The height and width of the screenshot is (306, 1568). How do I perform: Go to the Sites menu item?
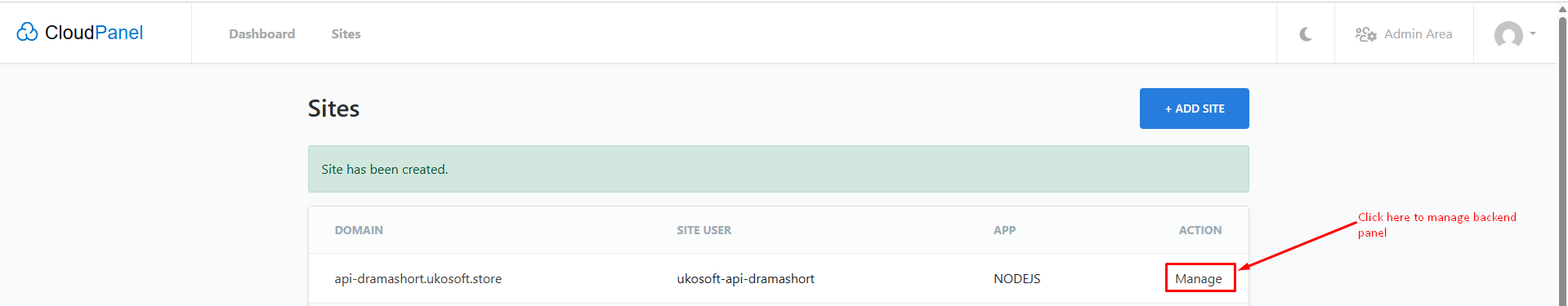tap(346, 33)
